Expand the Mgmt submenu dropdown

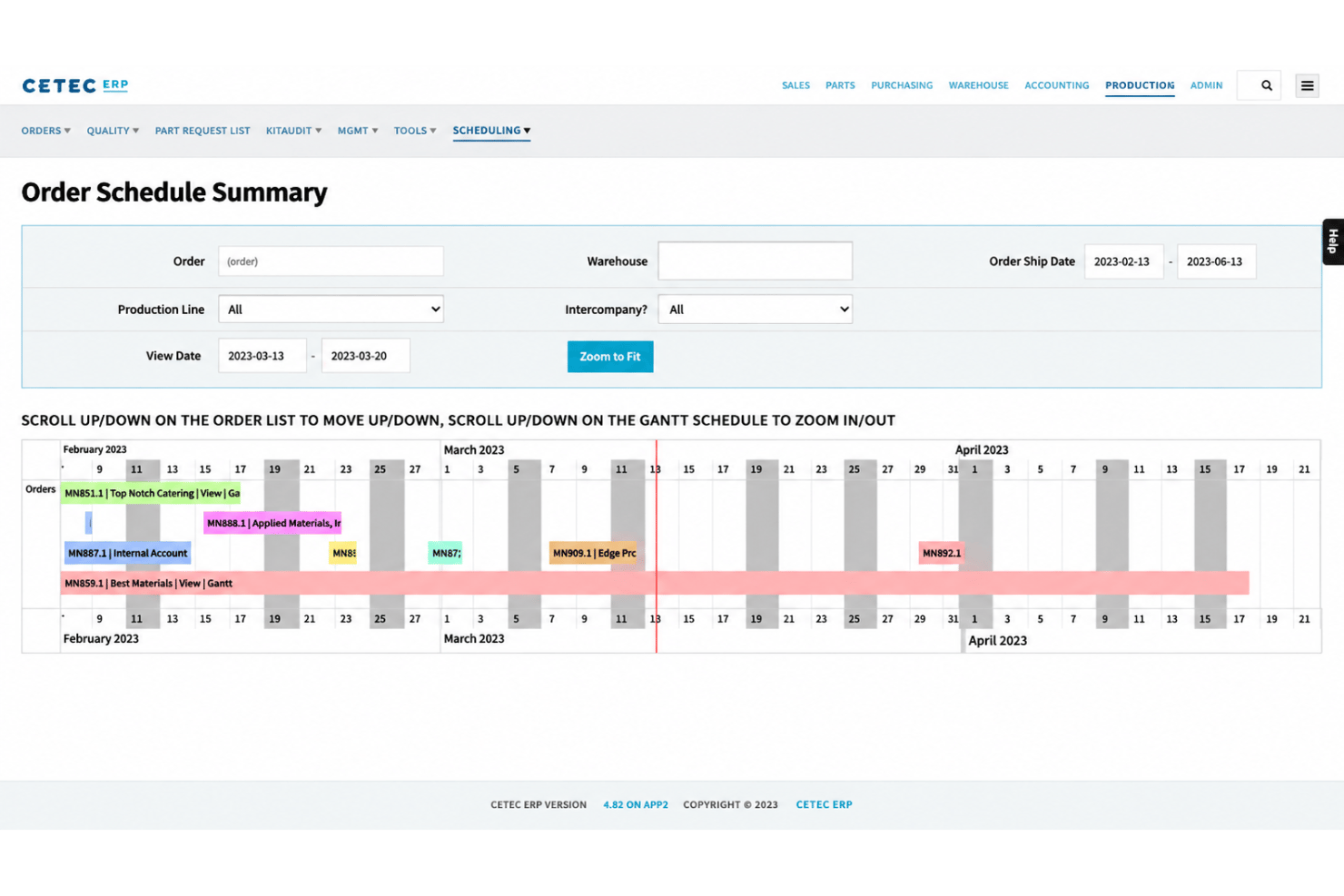[x=358, y=131]
